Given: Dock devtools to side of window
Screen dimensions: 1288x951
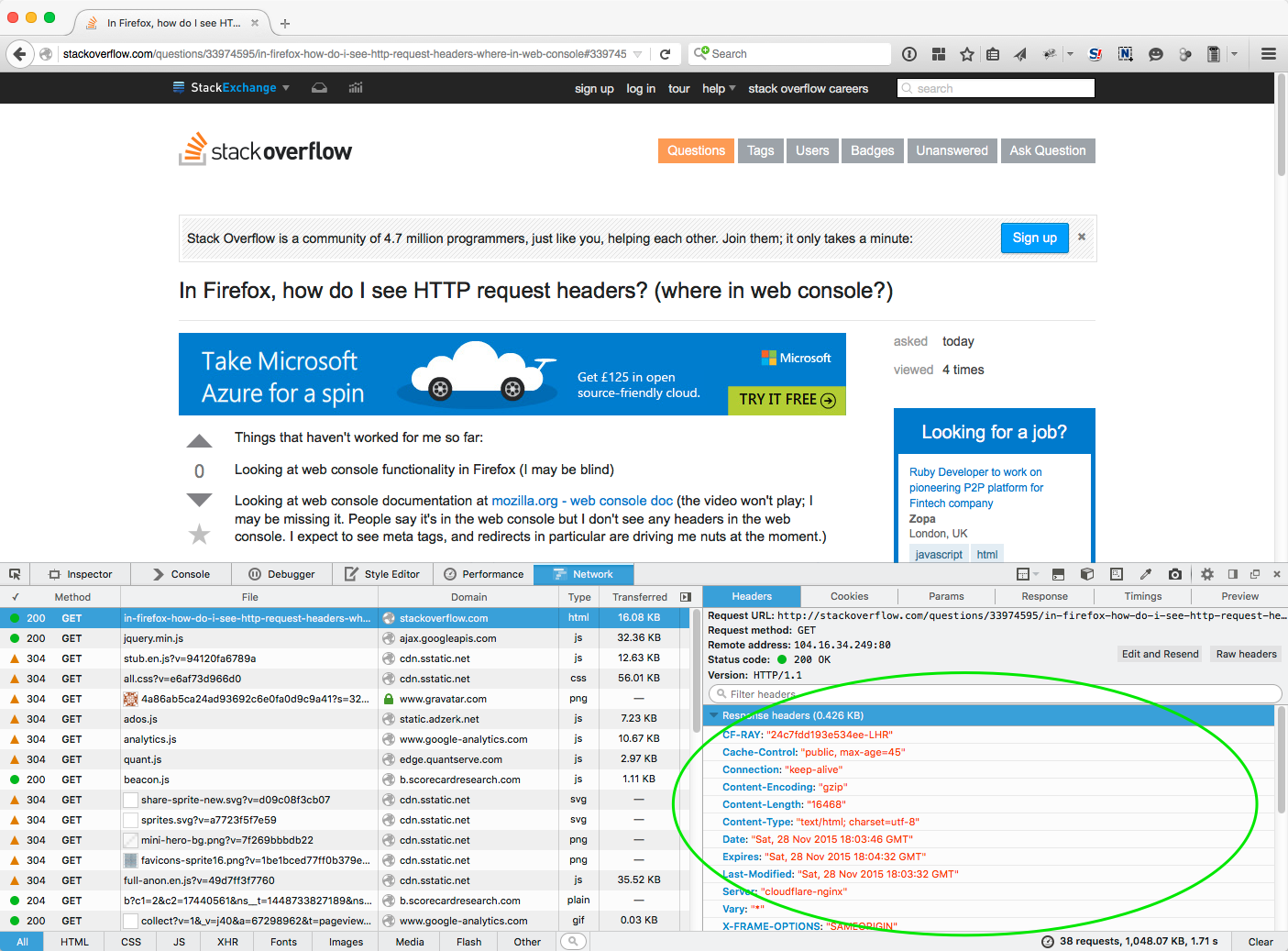Looking at the screenshot, I should [1233, 574].
